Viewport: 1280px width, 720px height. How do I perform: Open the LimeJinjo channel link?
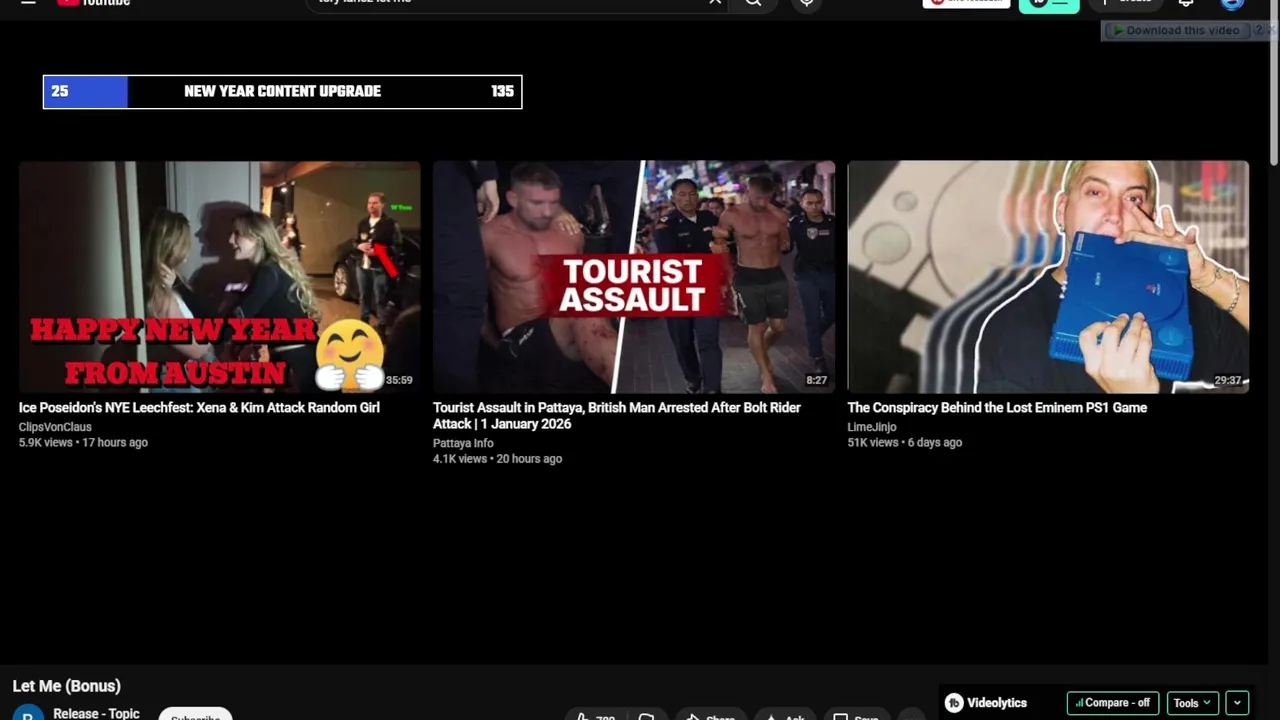[872, 427]
